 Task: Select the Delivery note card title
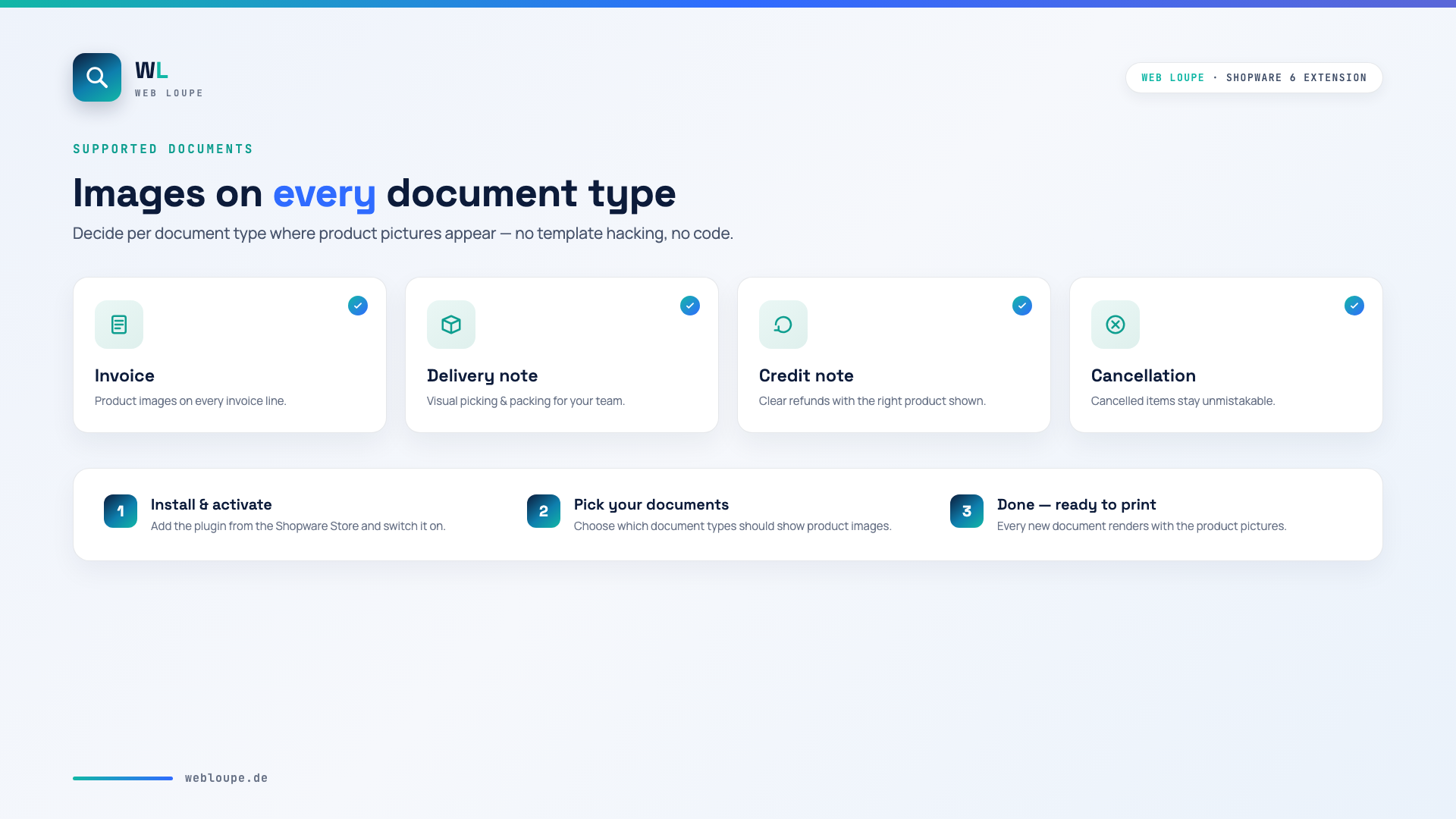click(x=482, y=375)
